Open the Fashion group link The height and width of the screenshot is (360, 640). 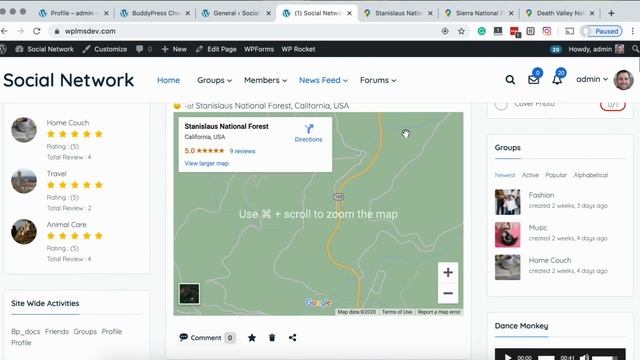[541, 195]
